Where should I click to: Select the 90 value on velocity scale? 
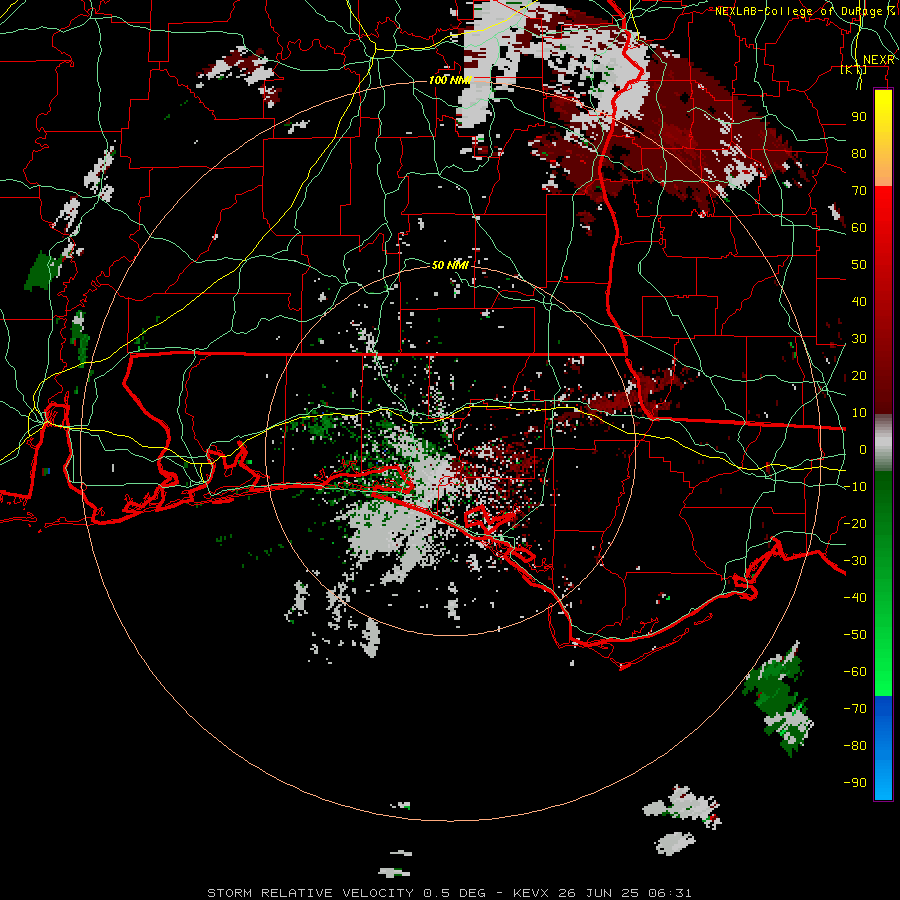(x=859, y=117)
